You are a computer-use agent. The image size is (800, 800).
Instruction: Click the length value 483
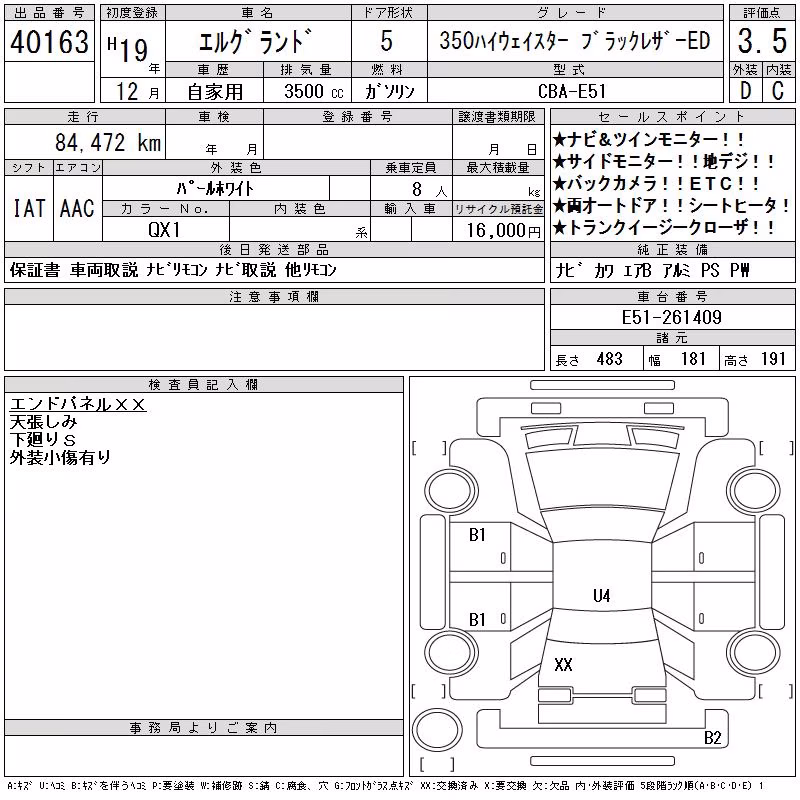tap(610, 359)
